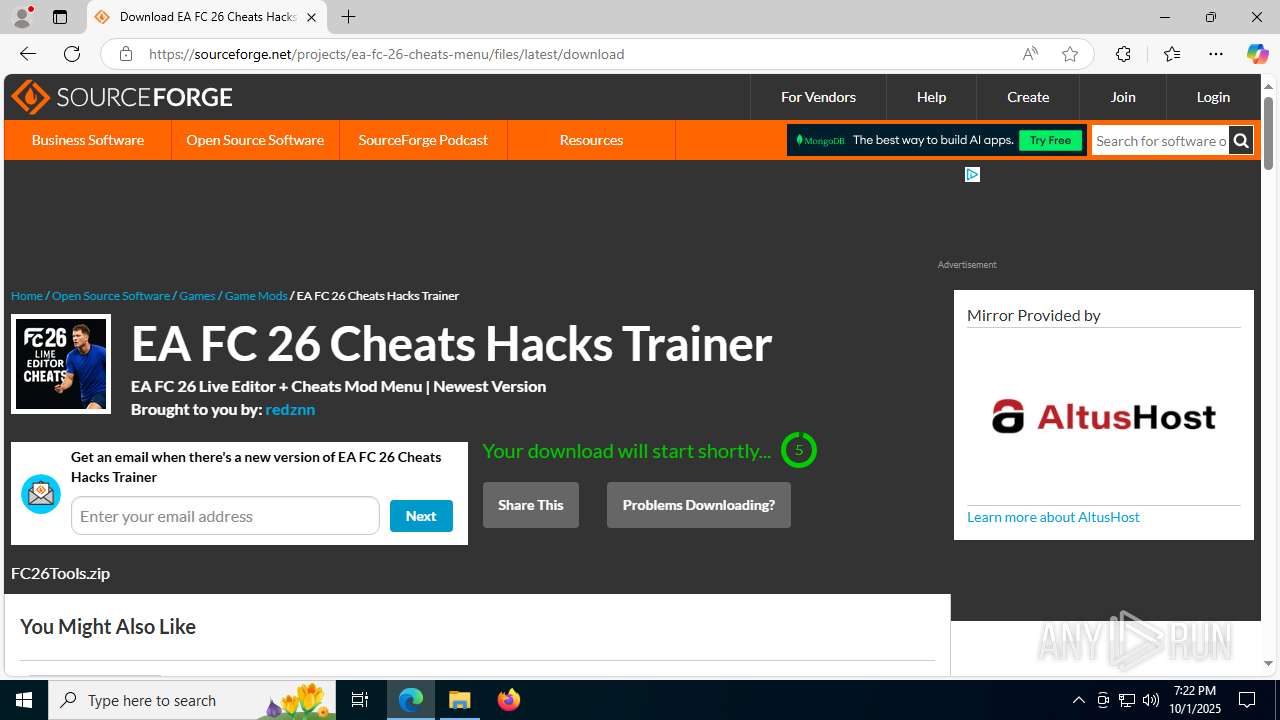Open redznn author profile link
Screen dimensions: 1280x720
point(290,409)
